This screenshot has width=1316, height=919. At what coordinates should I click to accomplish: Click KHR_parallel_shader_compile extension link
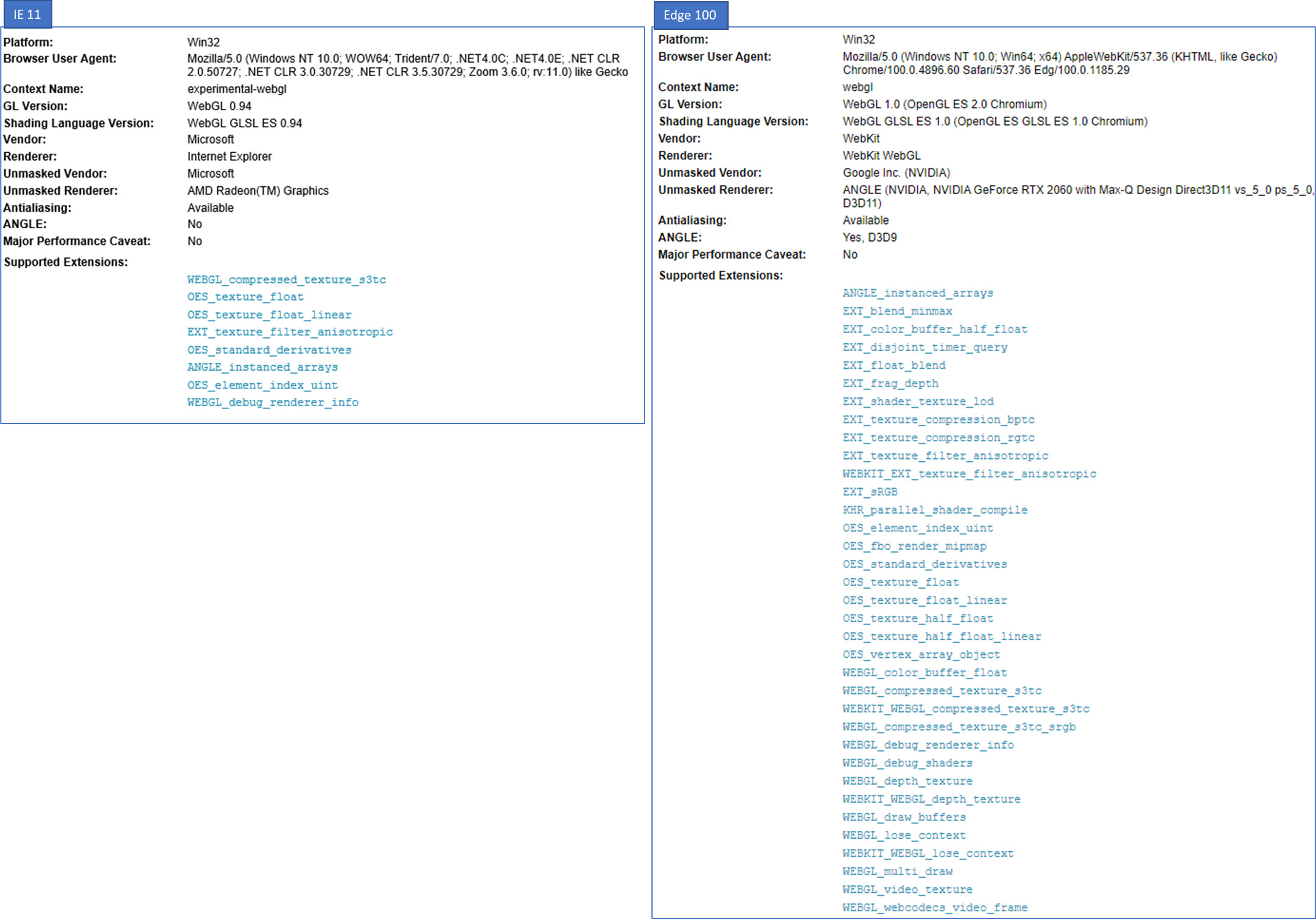(934, 510)
